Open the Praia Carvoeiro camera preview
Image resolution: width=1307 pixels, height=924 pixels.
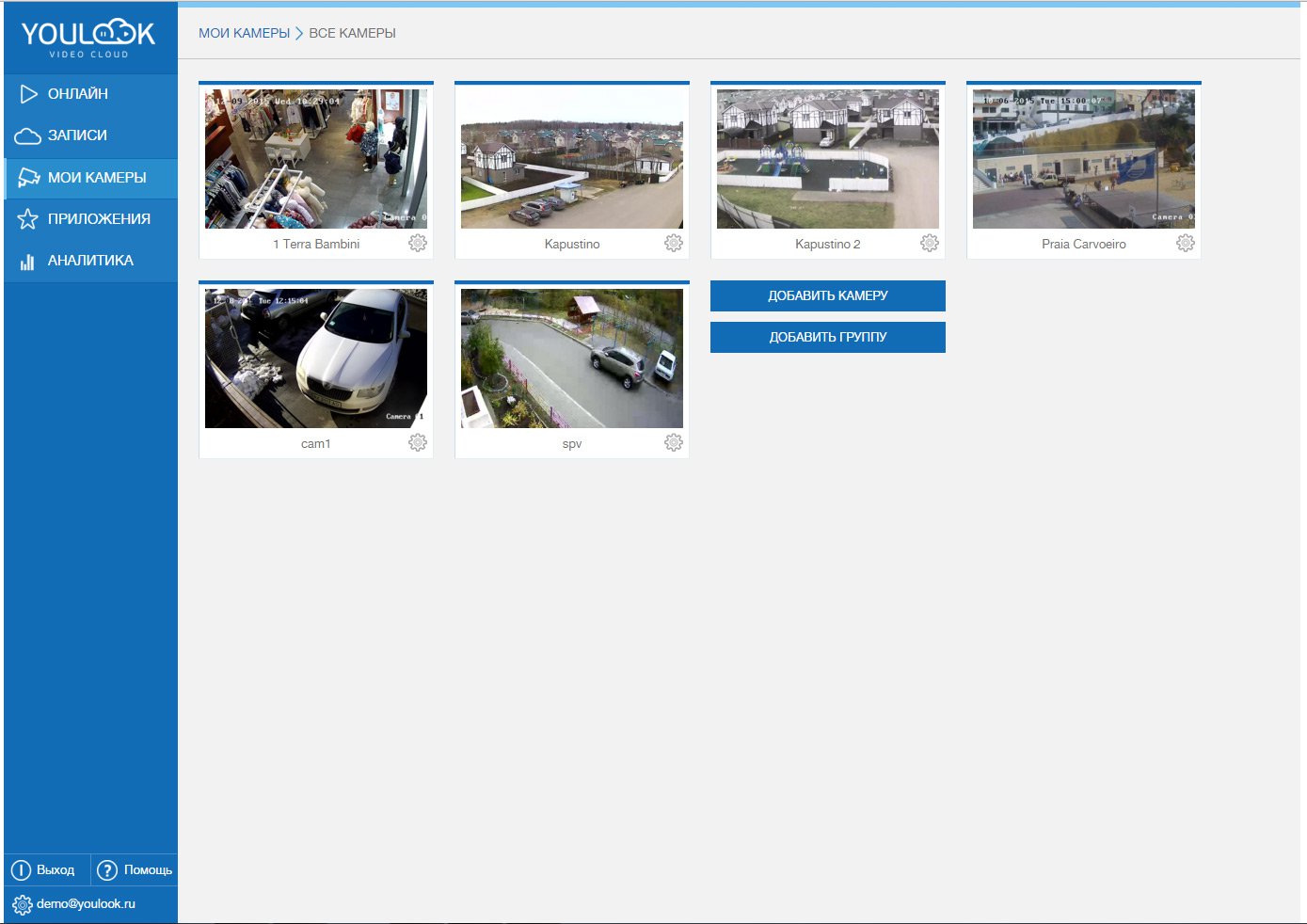click(x=1084, y=159)
